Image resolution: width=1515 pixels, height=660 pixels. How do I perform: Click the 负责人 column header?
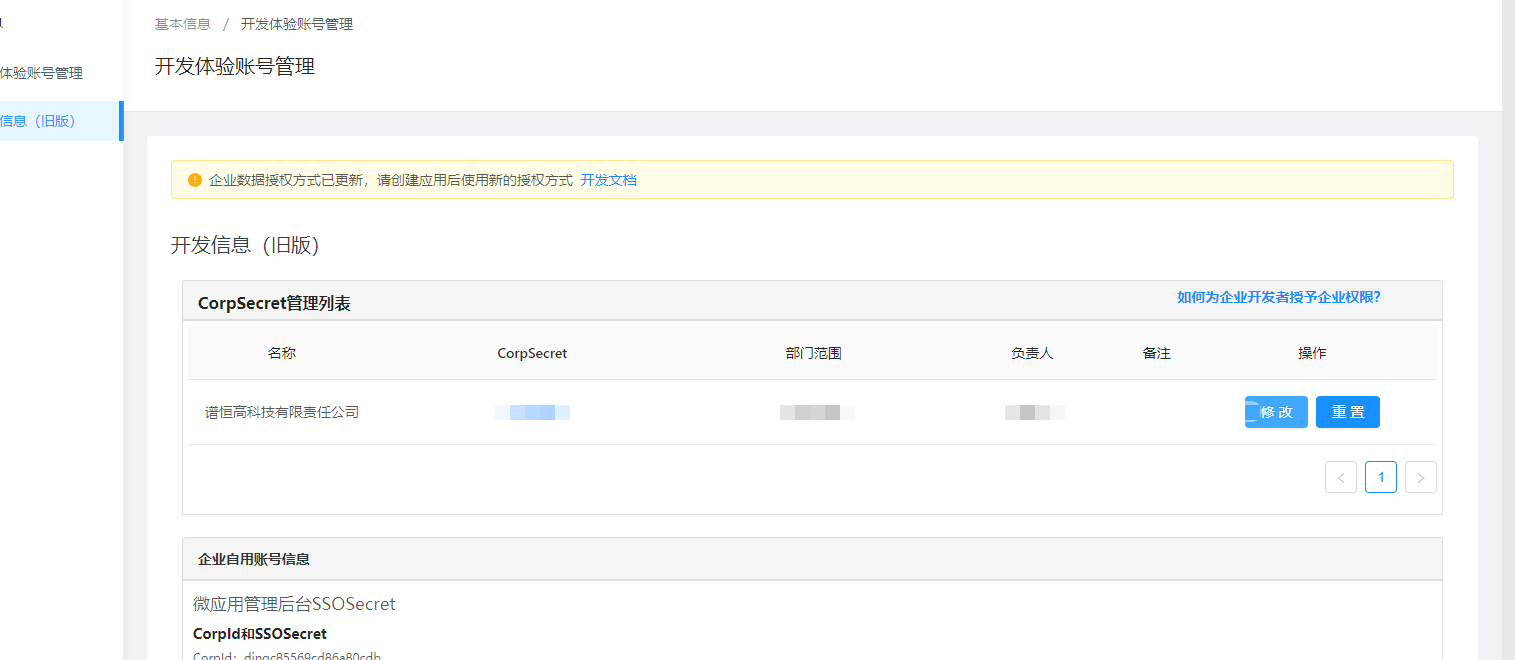pos(1032,353)
